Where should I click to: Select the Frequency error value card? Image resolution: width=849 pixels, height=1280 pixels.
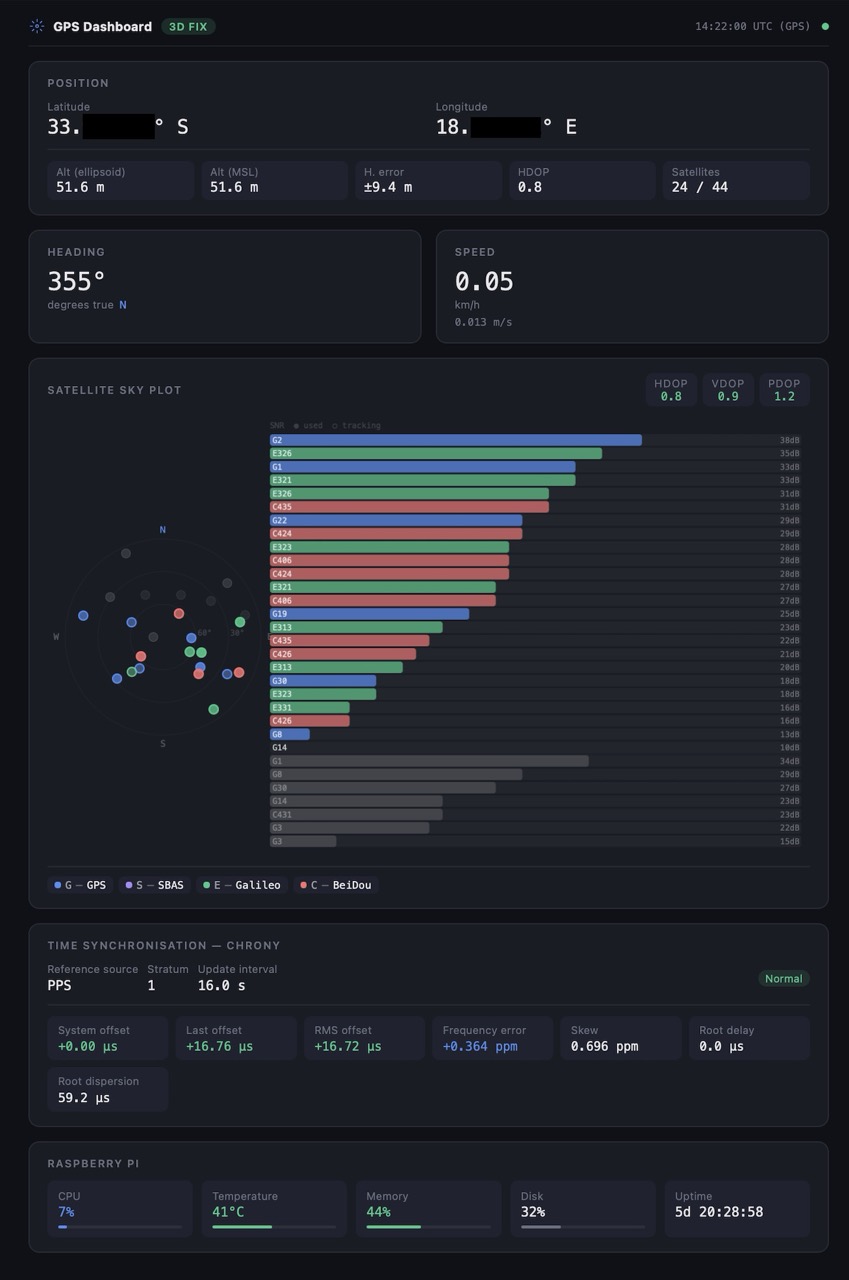(492, 1038)
